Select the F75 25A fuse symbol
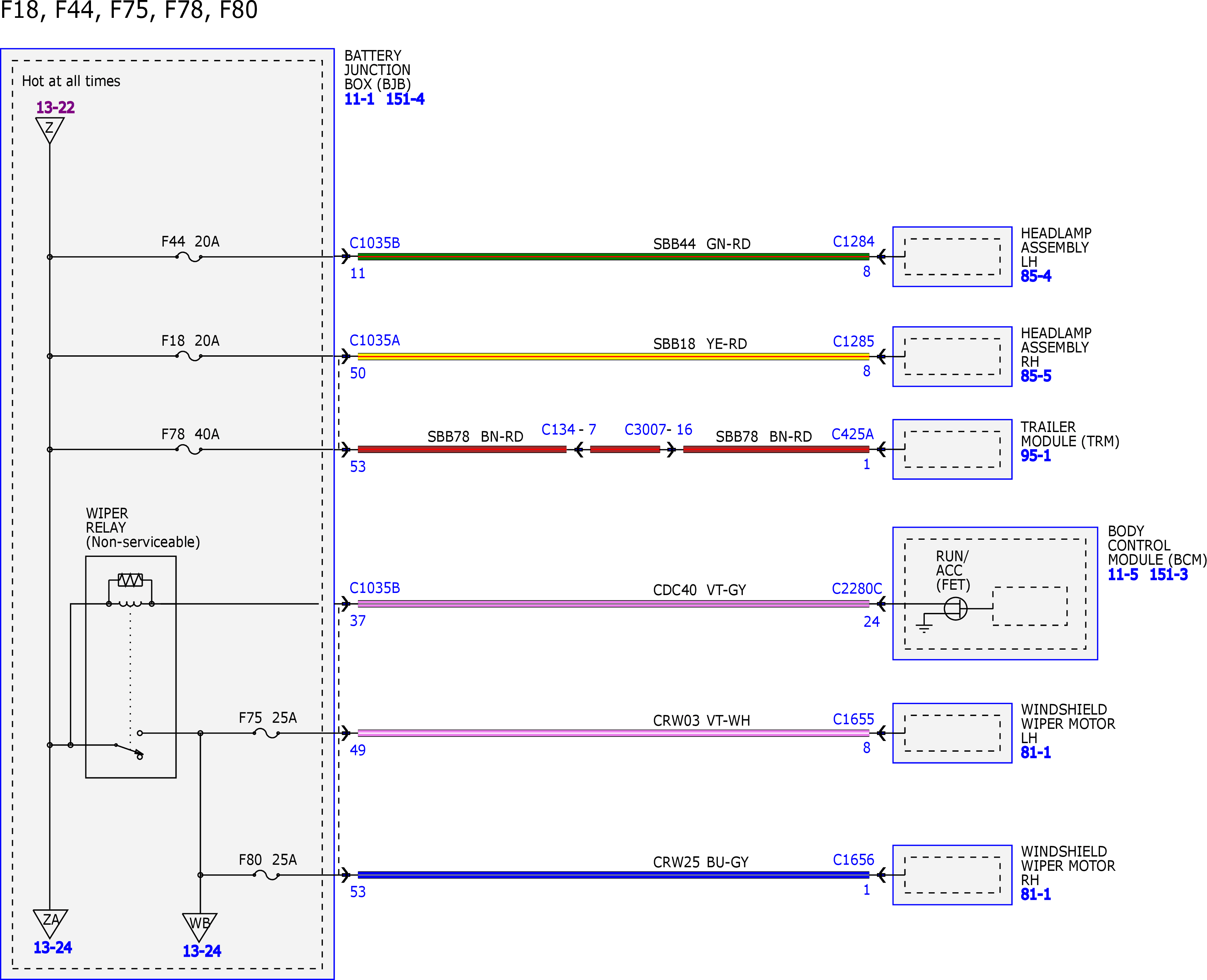Image resolution: width=1207 pixels, height=980 pixels. tap(266, 733)
